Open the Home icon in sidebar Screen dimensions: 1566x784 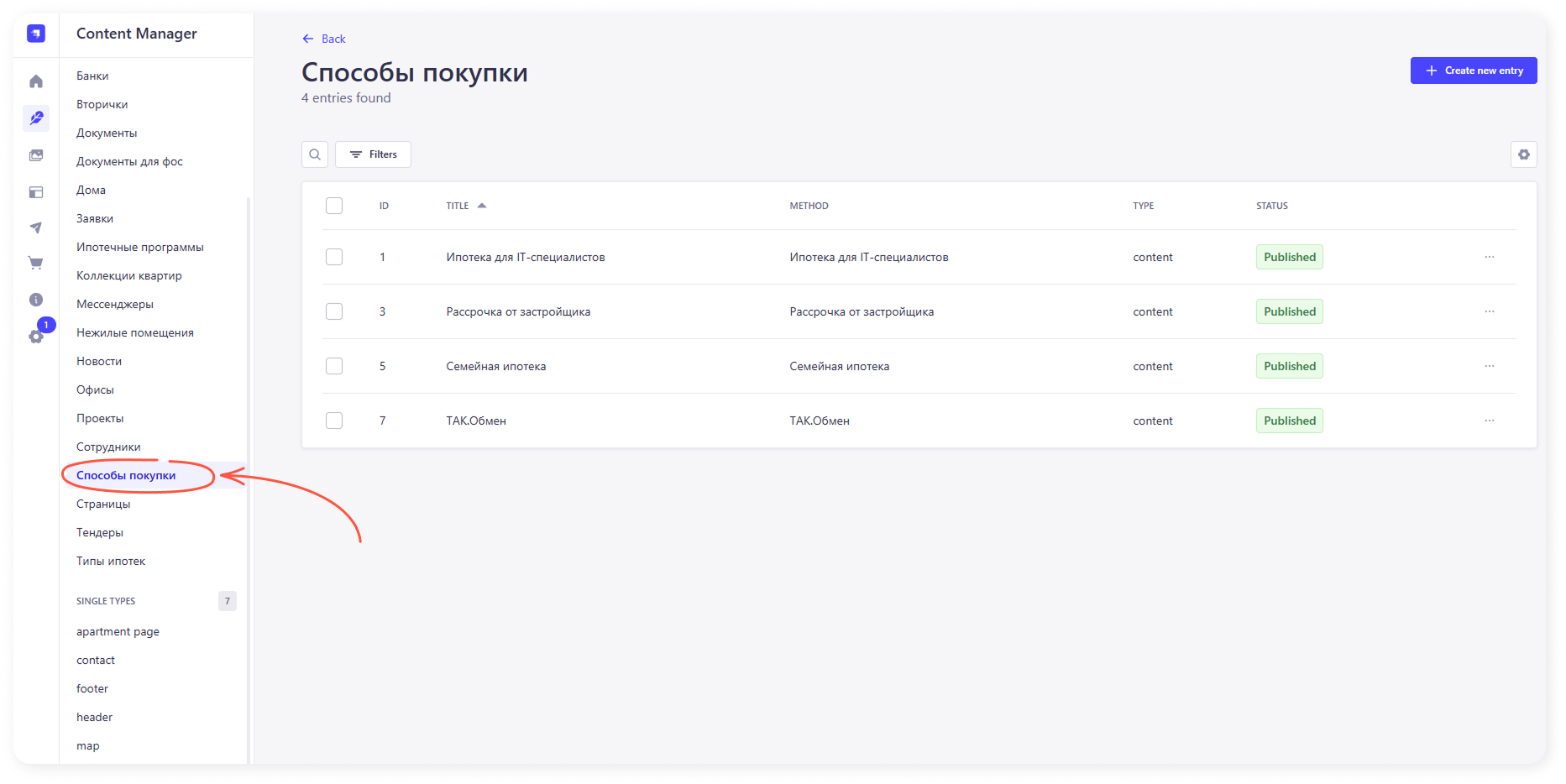36,81
